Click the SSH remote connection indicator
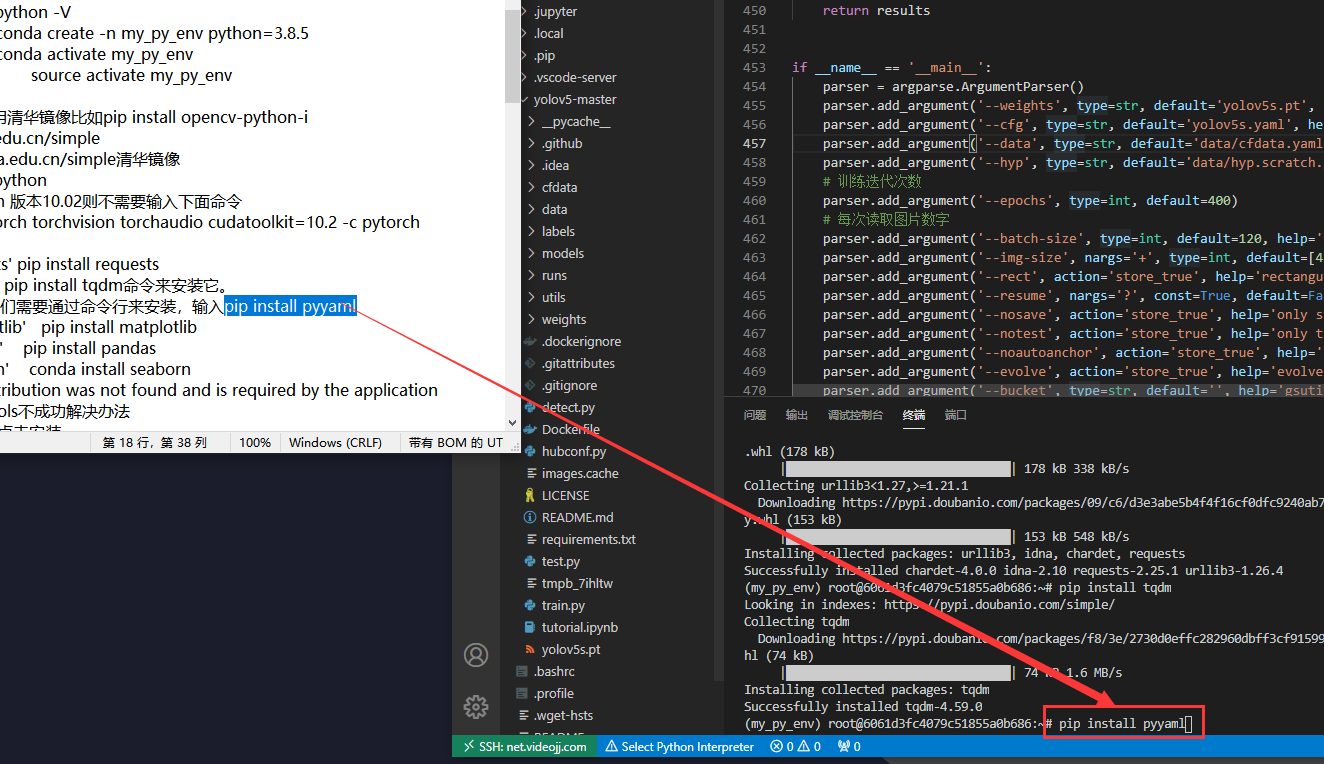Screen dimensions: 1324x764 (x=524, y=746)
